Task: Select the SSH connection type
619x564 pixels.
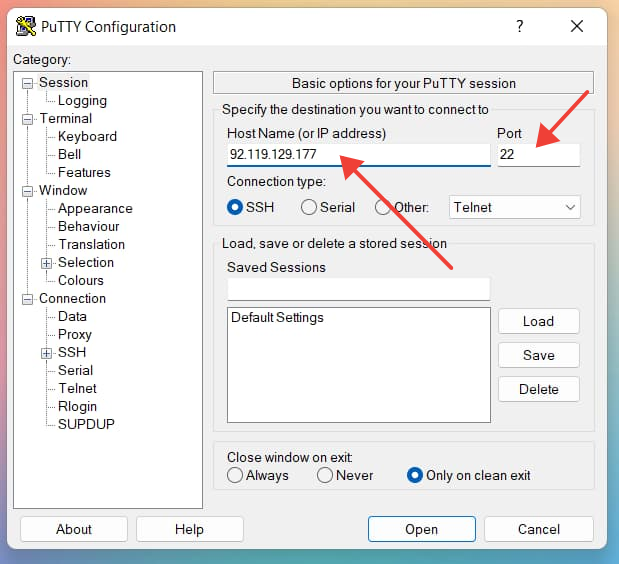Action: [236, 208]
